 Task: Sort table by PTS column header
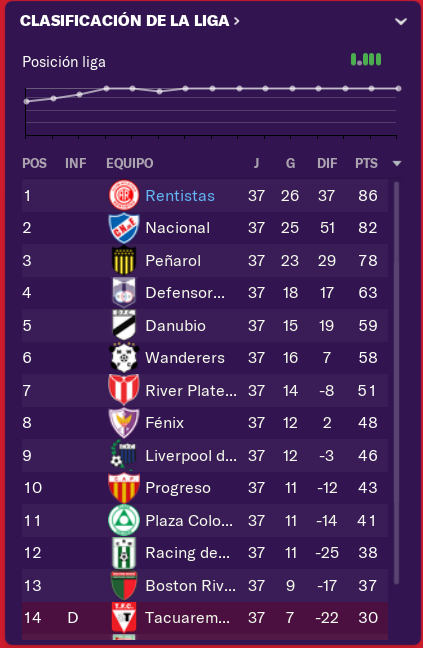pyautogui.click(x=367, y=164)
